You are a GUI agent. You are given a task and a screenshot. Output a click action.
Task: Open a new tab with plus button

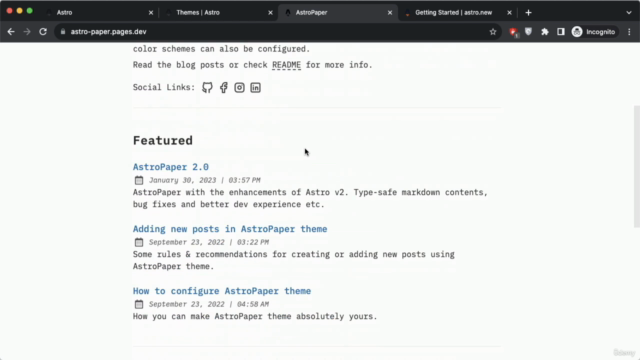coord(528,13)
